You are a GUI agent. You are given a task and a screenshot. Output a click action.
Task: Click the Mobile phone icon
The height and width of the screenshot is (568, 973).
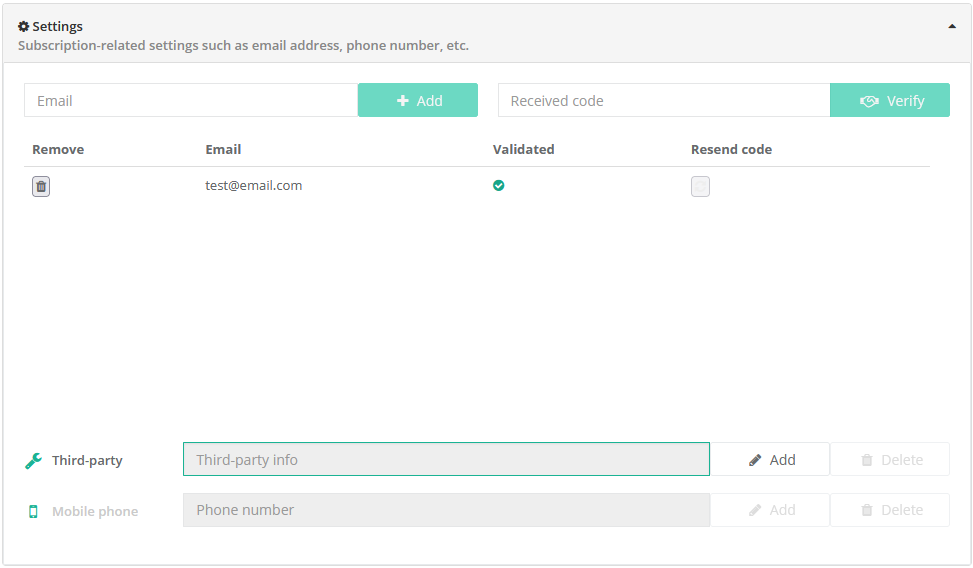point(34,512)
